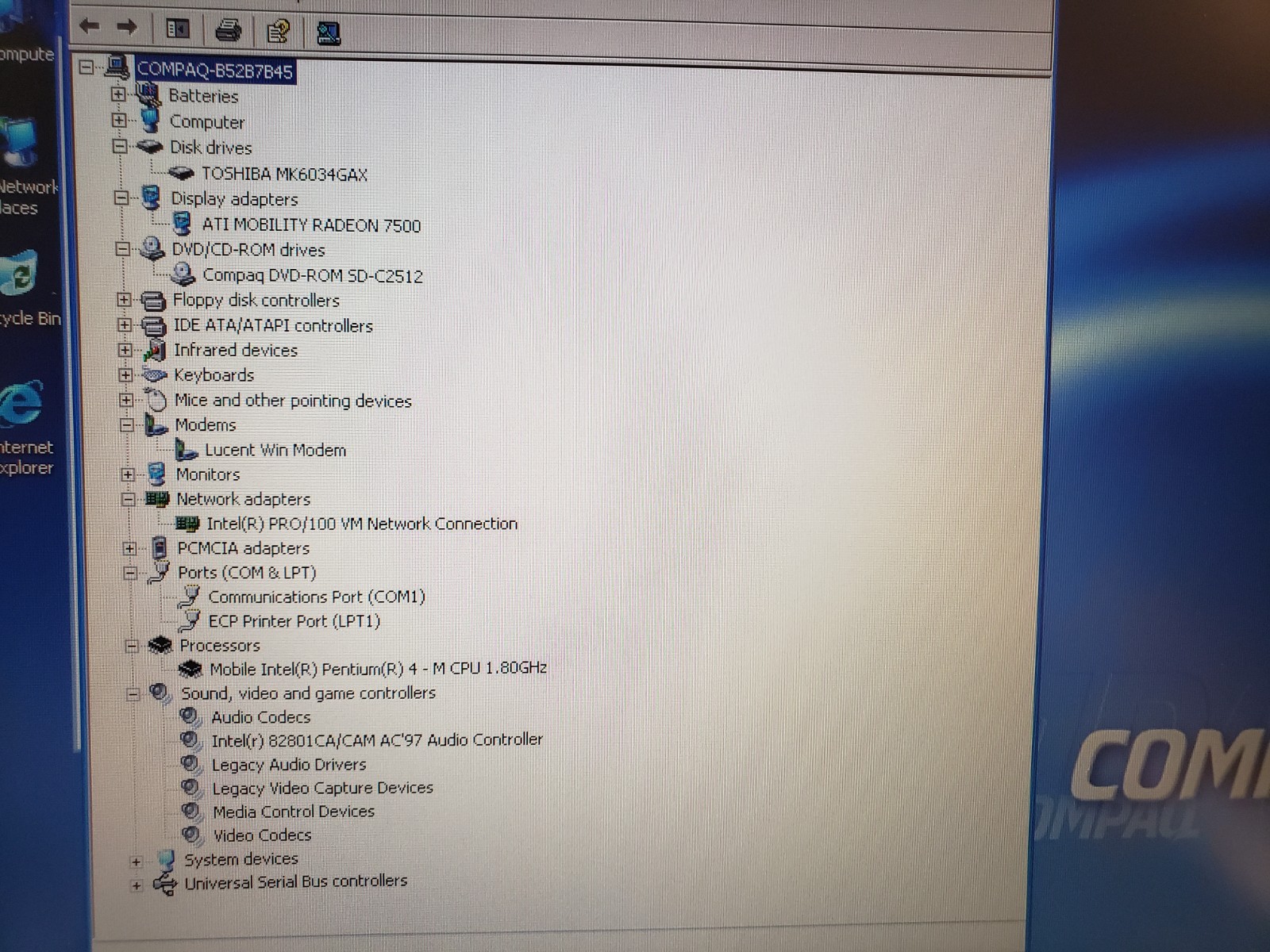The image size is (1270, 952).
Task: Click the Mice and other pointing devices icon
Action: pos(156,400)
